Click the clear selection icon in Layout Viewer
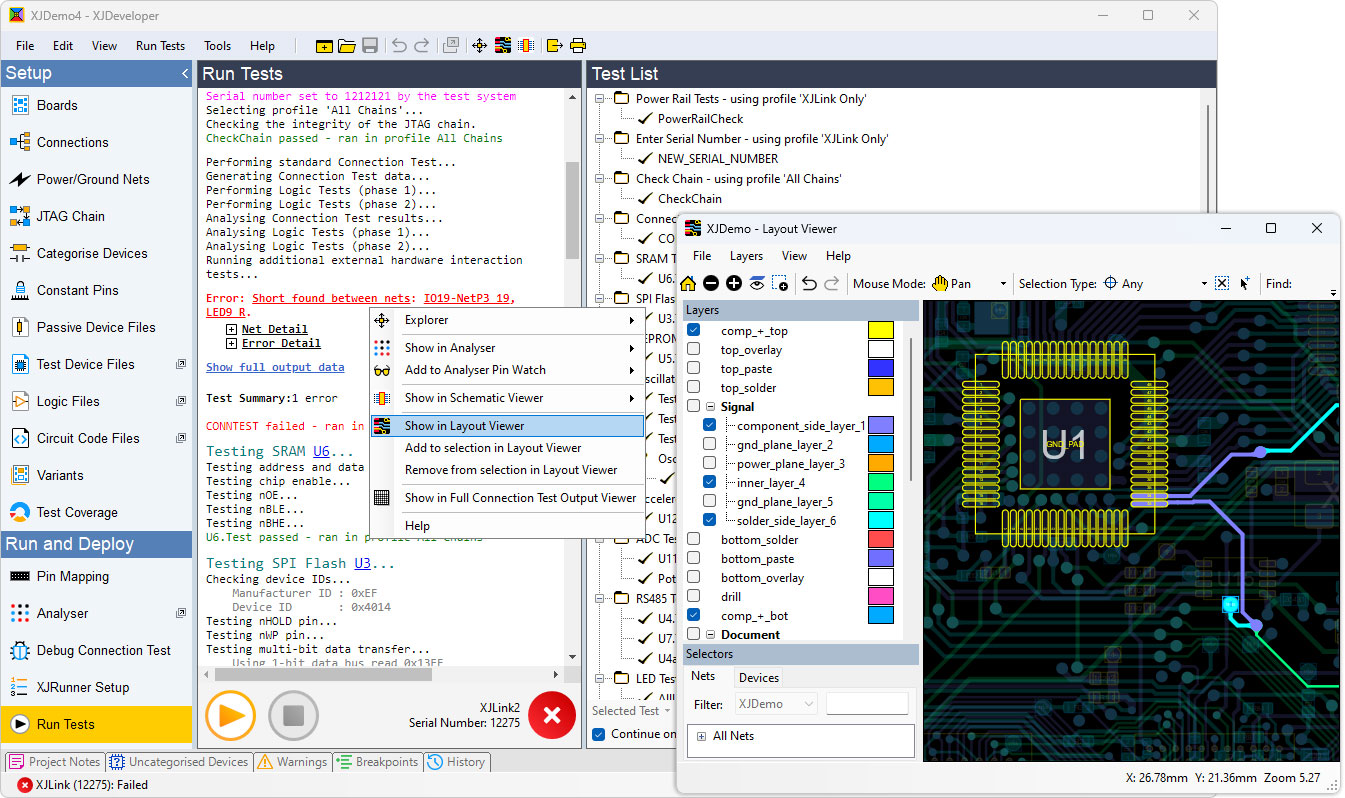Image resolution: width=1345 pixels, height=798 pixels. coord(1222,284)
